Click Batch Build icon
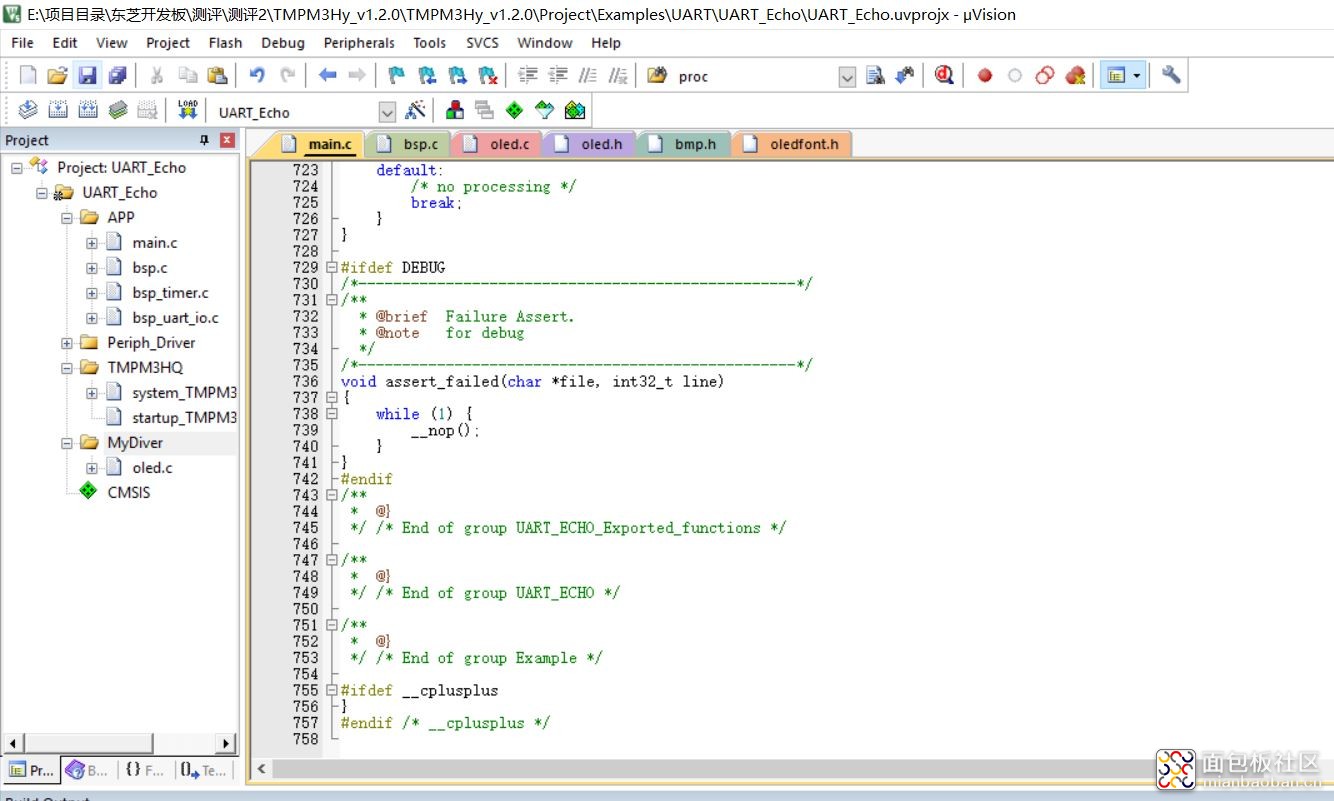Viewport: 1334px width, 801px height. [x=118, y=111]
